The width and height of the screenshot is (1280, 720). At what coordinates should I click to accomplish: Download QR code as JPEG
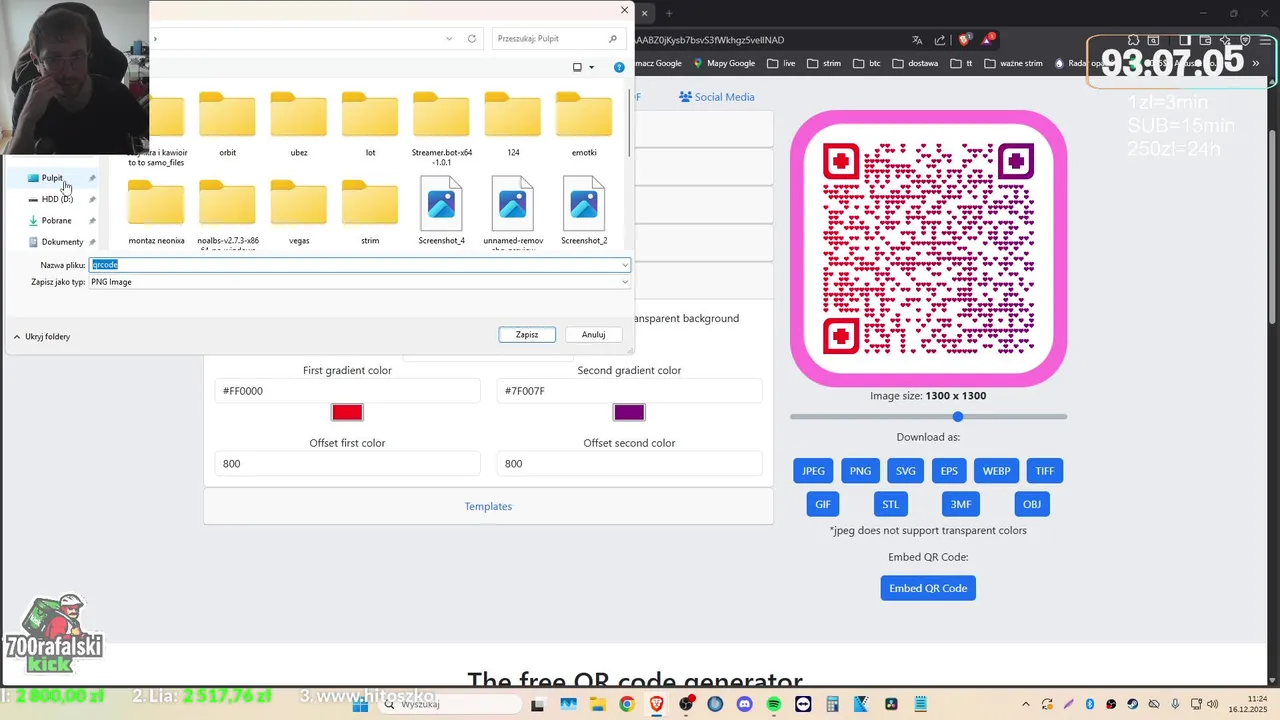pyautogui.click(x=813, y=471)
